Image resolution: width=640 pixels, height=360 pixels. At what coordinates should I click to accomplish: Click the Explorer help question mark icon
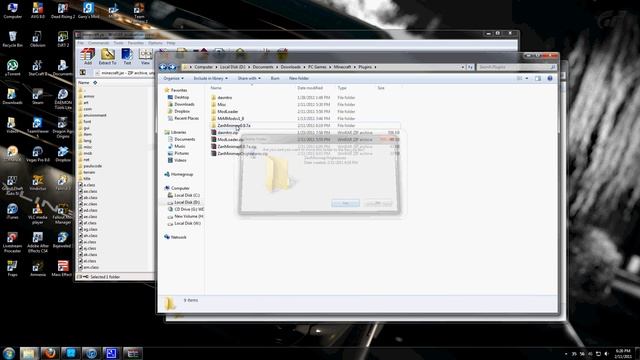pyautogui.click(x=550, y=78)
